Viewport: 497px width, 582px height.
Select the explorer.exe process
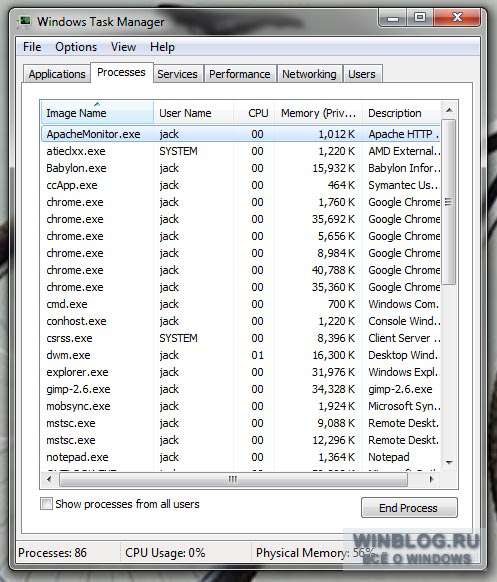[241, 372]
